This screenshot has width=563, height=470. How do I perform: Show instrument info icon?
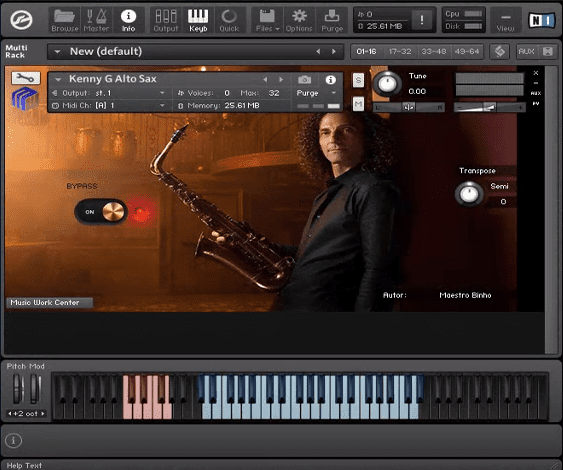tap(331, 80)
